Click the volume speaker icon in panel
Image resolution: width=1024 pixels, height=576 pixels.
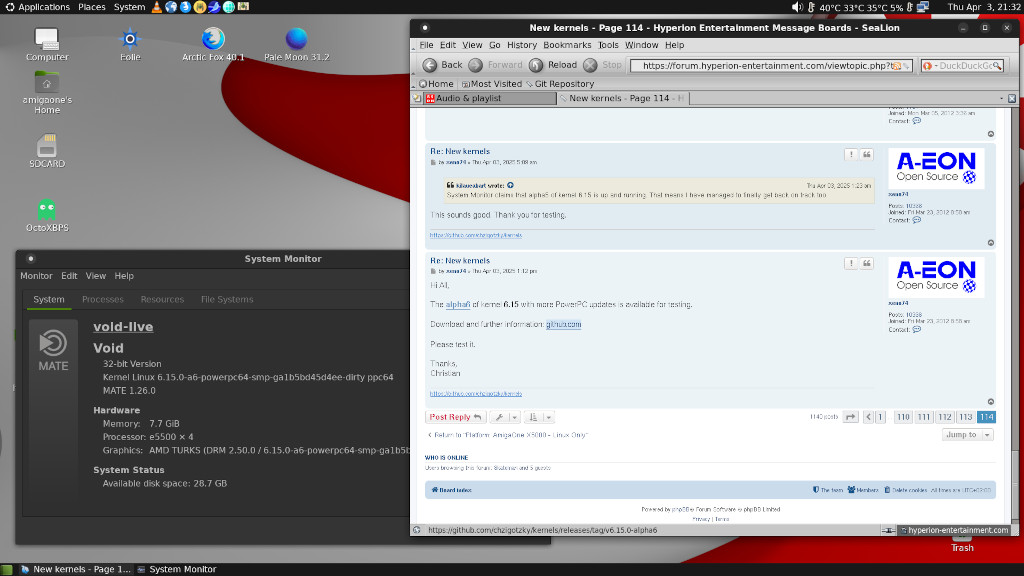797,7
